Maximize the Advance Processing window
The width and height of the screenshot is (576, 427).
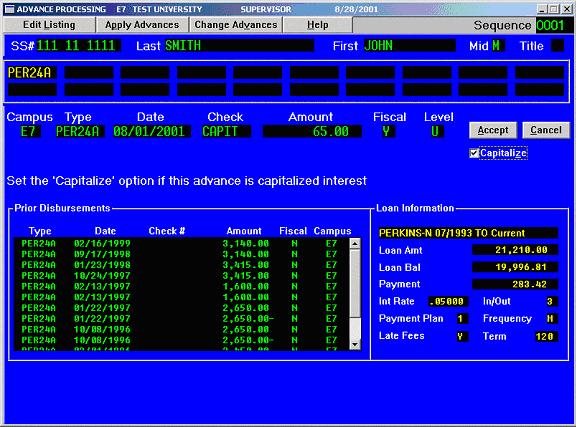554,9
